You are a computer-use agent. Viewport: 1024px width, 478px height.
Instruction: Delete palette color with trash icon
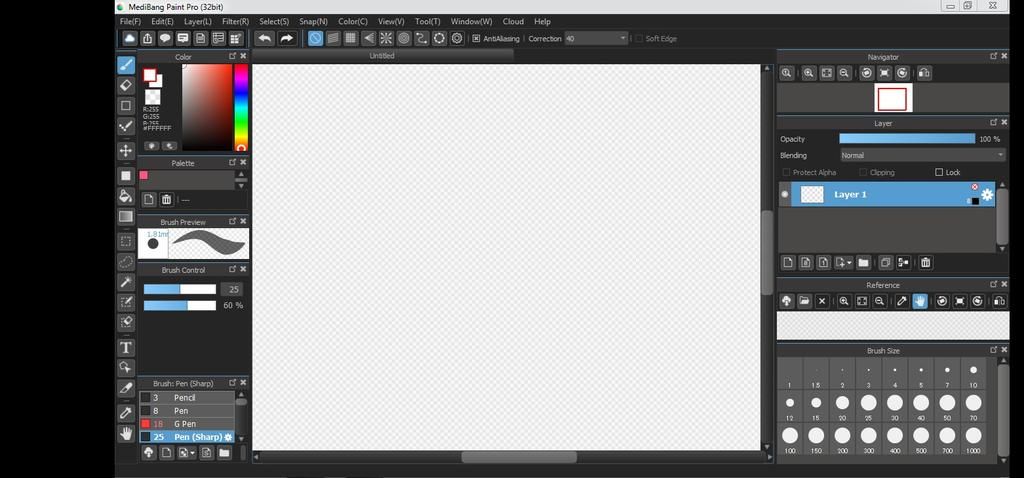pos(167,200)
